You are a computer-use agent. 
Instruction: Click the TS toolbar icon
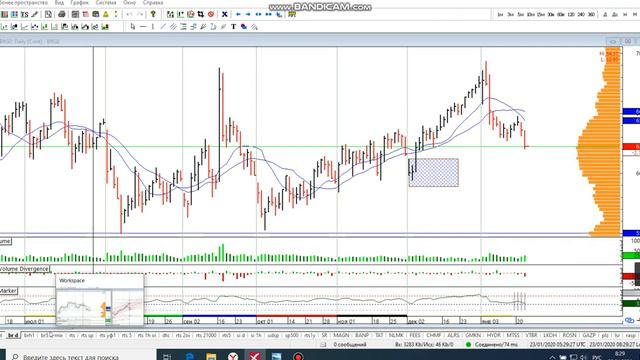click(24, 14)
